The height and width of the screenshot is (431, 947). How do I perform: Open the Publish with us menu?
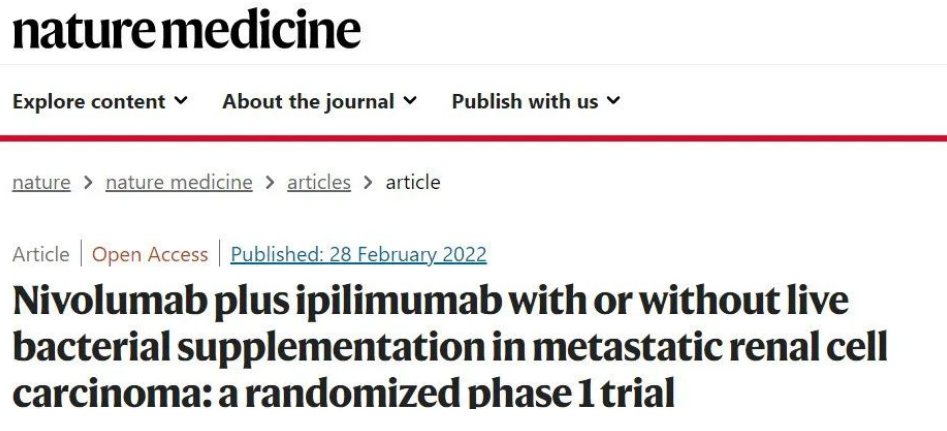pos(536,101)
